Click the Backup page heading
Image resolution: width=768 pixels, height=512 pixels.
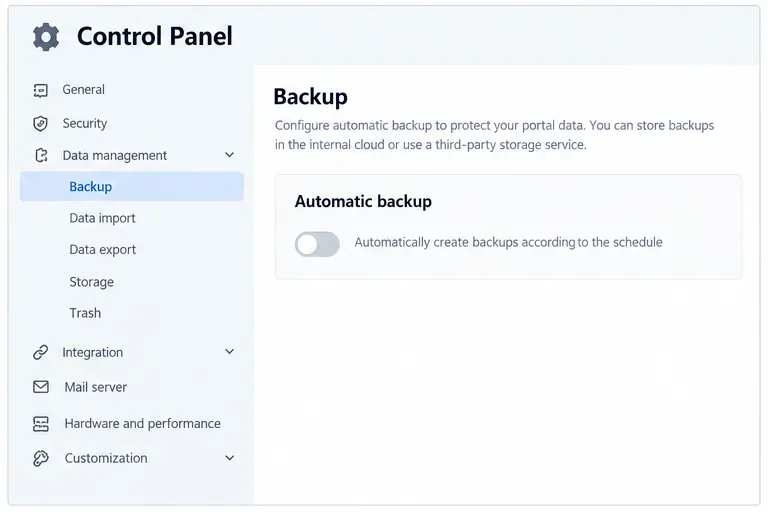point(311,97)
